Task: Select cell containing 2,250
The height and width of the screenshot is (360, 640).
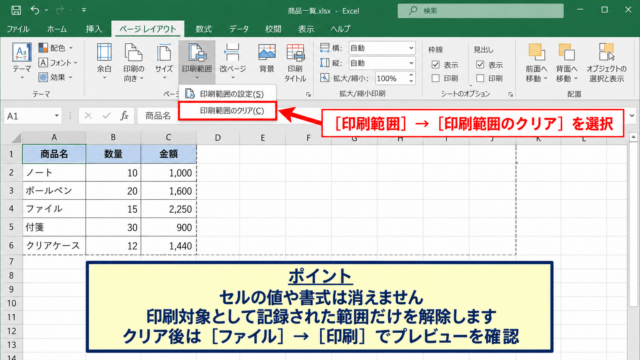Action: pyautogui.click(x=169, y=209)
